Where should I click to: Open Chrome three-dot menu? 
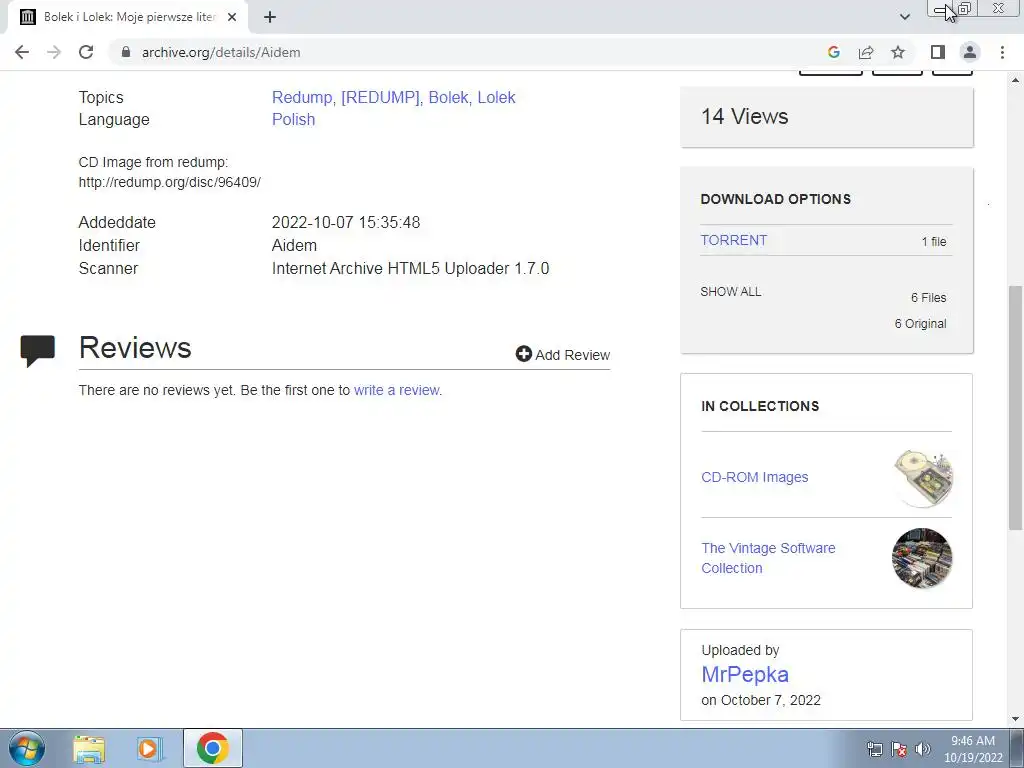coord(1002,52)
